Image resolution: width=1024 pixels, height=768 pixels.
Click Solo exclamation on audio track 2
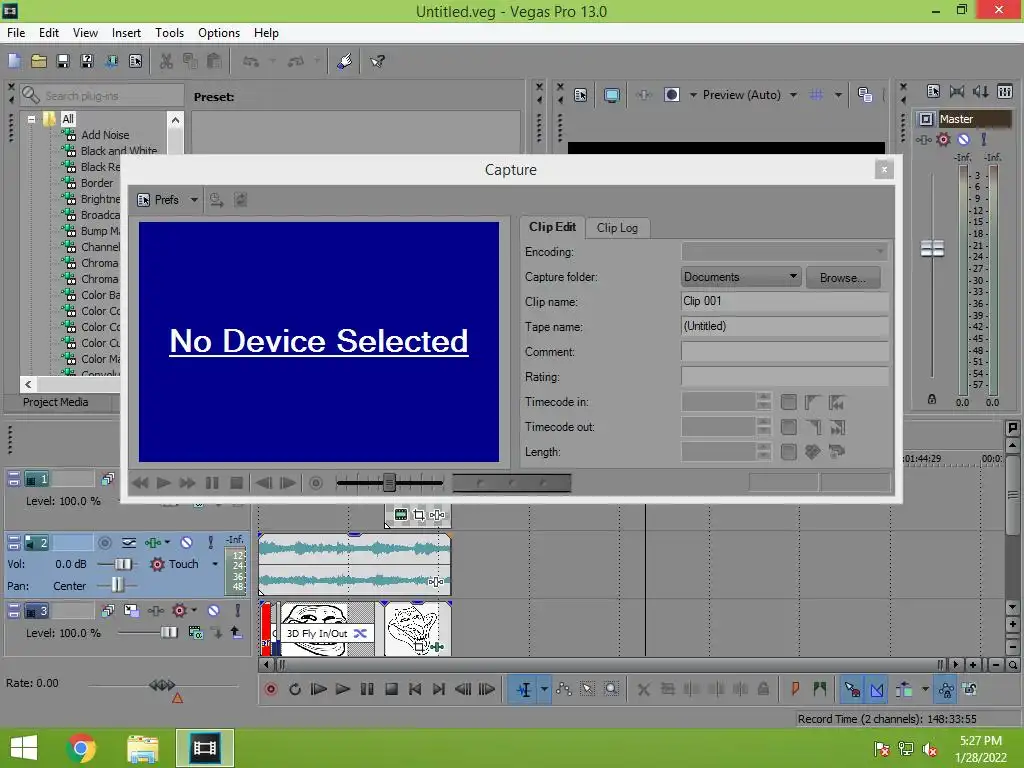(210, 542)
